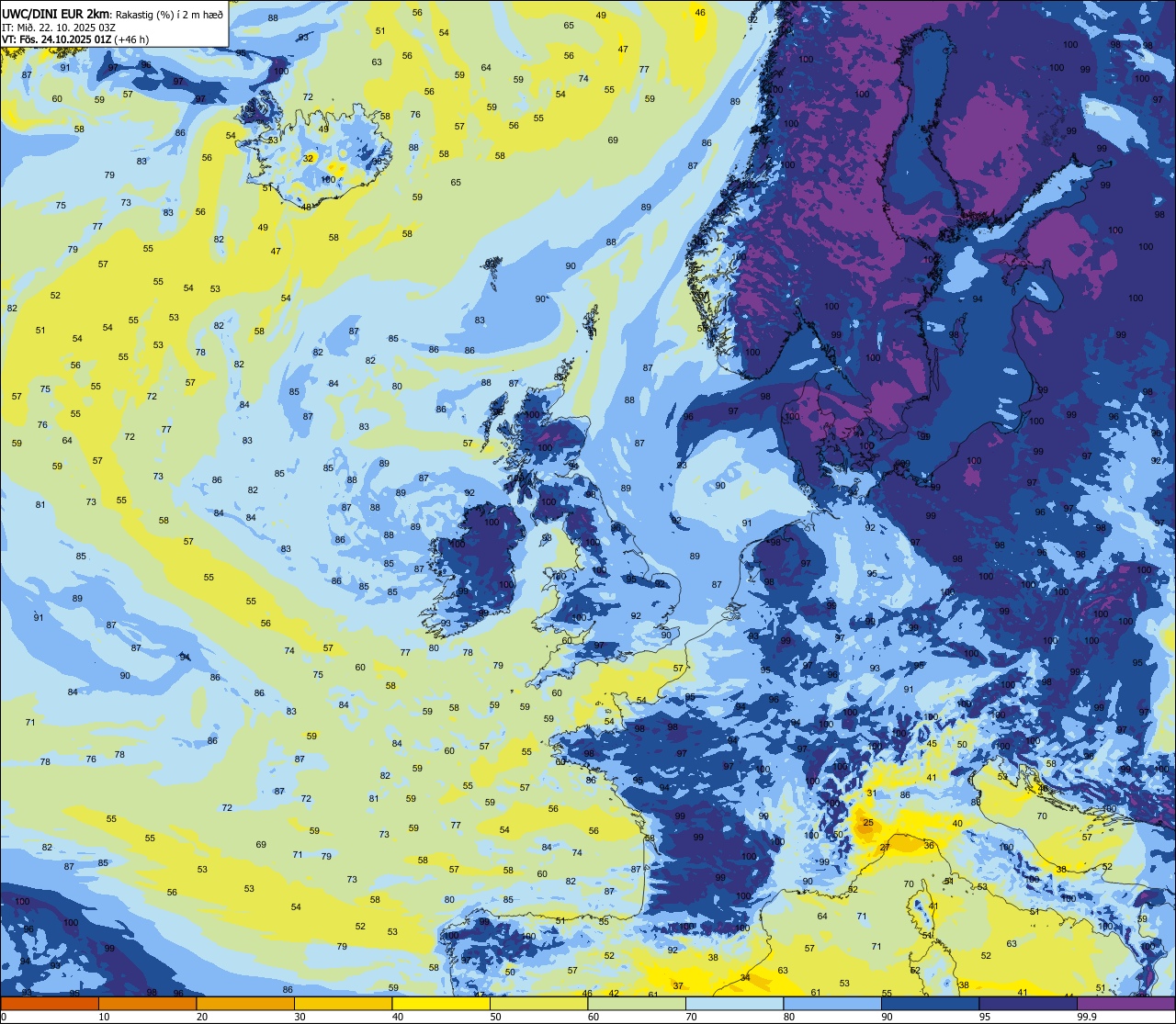Click the '99.9' legend tick label
The image size is (1176, 1024).
coord(1088,1017)
